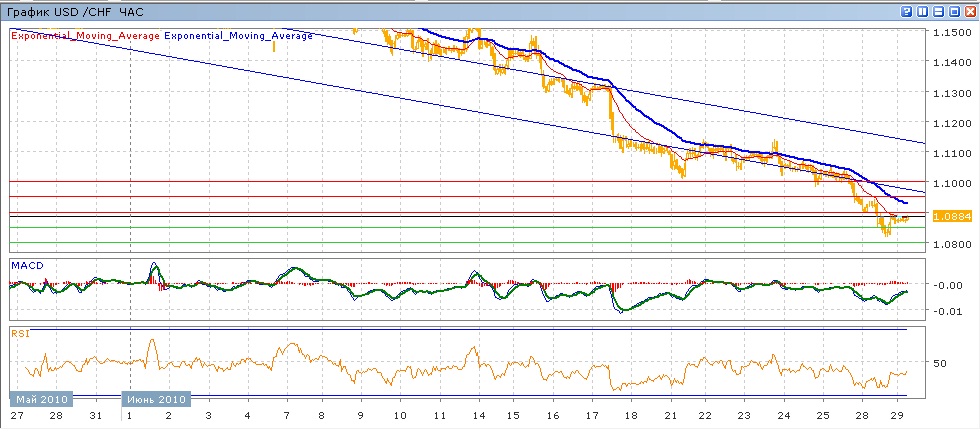This screenshot has height=432, width=980.
Task: Select the 'Июнь 2010' month marker
Action: 156,399
